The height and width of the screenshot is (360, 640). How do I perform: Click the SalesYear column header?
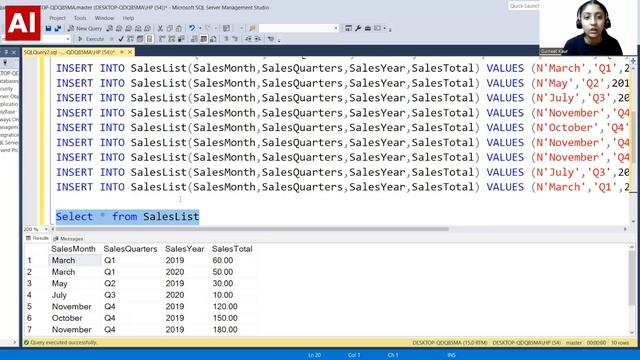184,249
